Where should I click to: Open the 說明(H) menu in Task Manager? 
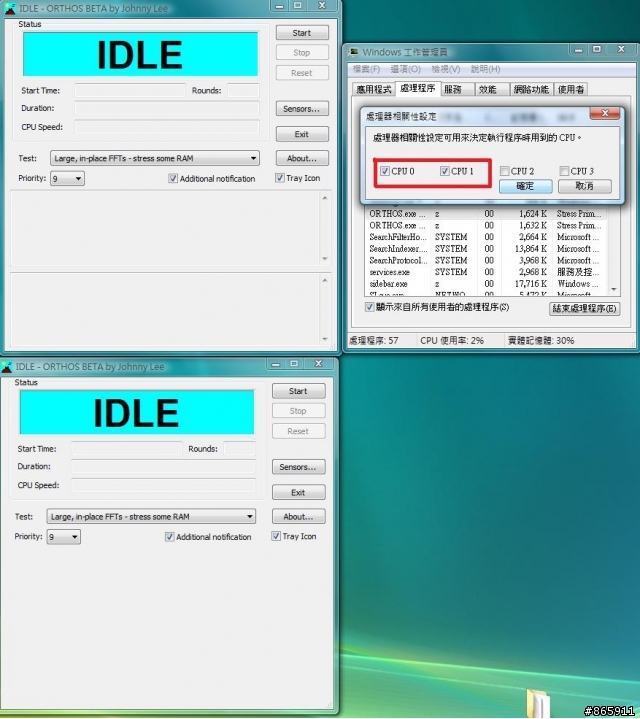[486, 69]
